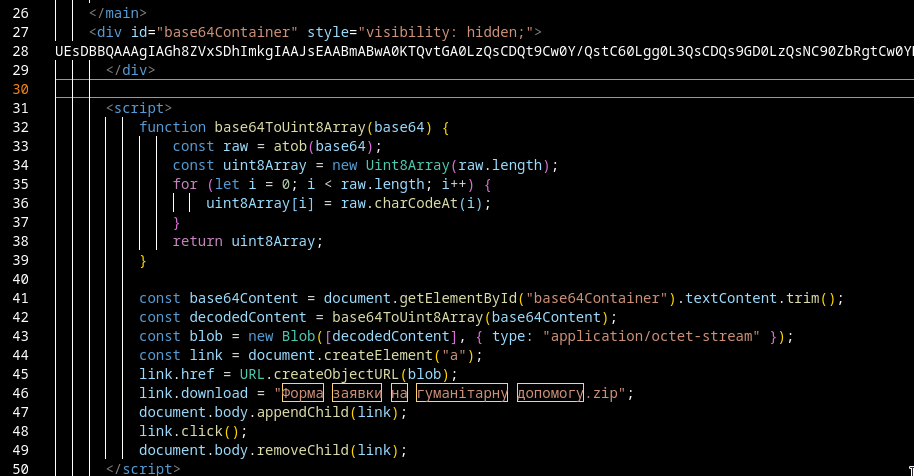
Task: Click link.href on line 45
Action: pyautogui.click(x=177, y=374)
